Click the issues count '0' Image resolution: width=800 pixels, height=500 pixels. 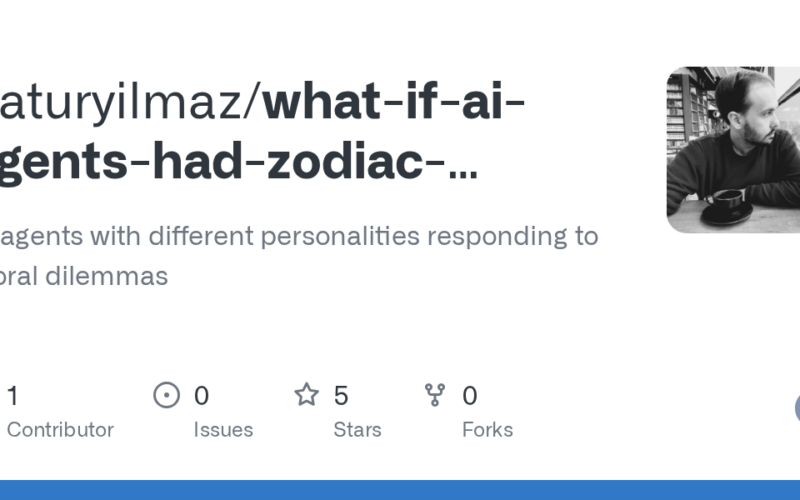tap(201, 396)
